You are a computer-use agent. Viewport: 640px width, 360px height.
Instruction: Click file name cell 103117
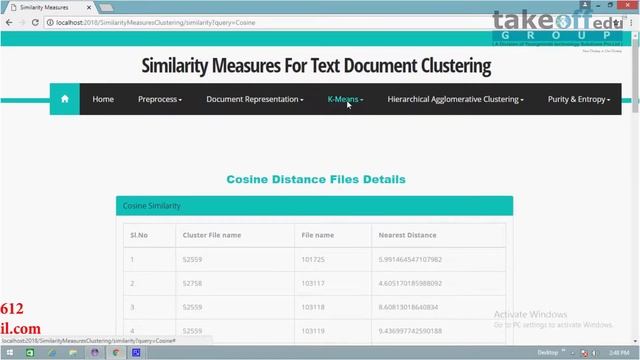point(313,283)
